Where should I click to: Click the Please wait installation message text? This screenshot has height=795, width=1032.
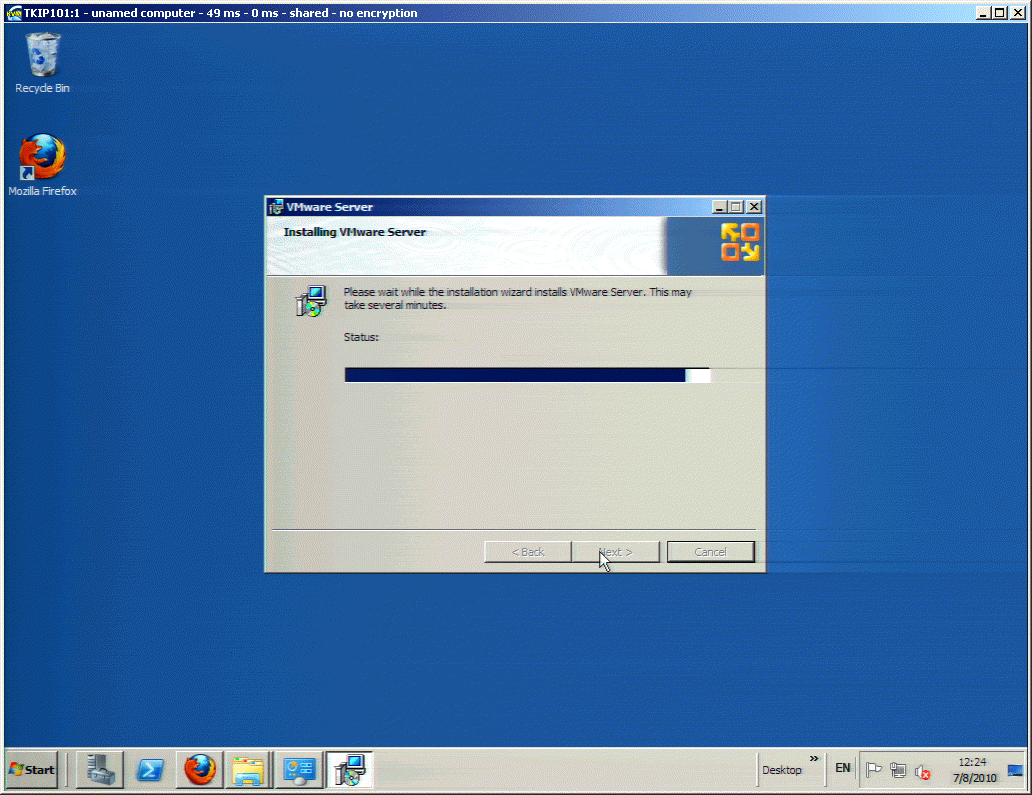pyautogui.click(x=517, y=298)
